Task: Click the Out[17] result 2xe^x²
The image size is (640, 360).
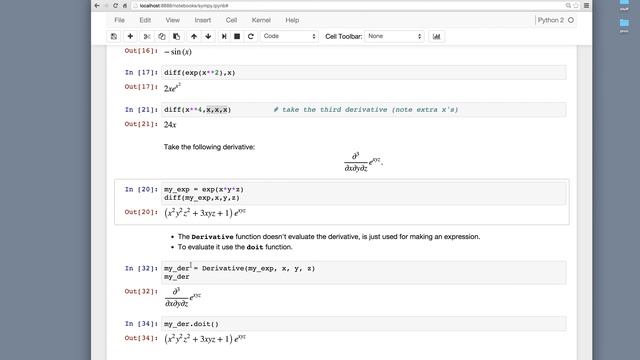Action: [172, 87]
